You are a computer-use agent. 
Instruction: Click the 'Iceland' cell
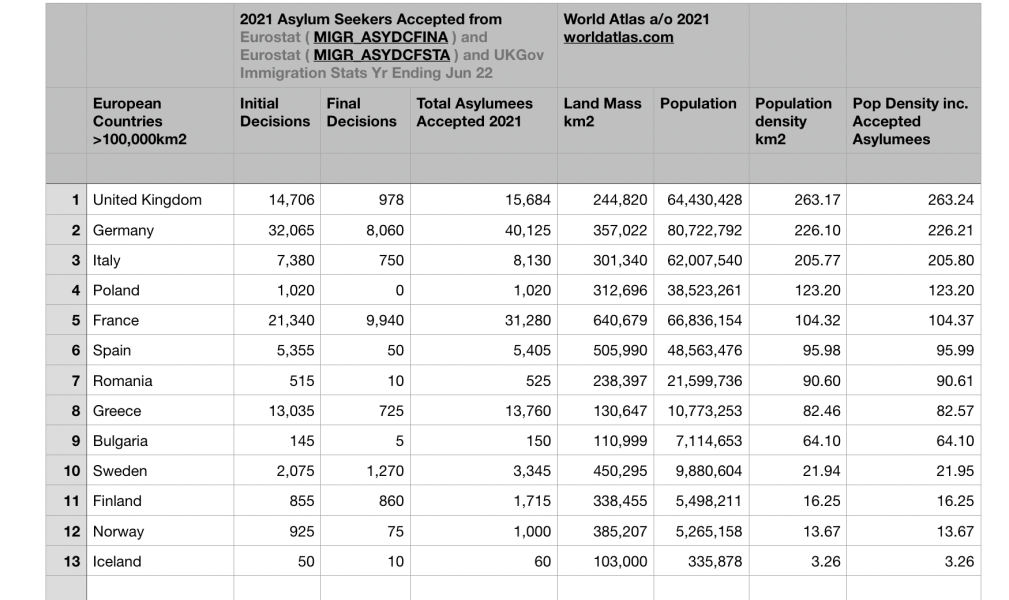pyautogui.click(x=160, y=561)
